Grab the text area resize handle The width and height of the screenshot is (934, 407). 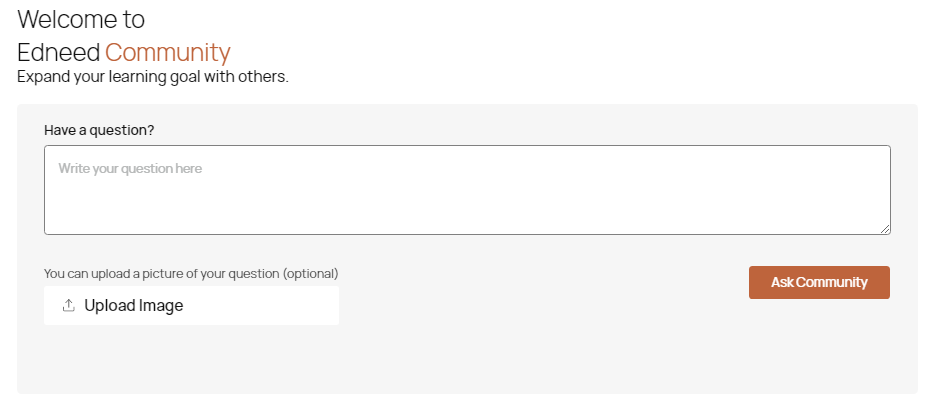click(885, 229)
